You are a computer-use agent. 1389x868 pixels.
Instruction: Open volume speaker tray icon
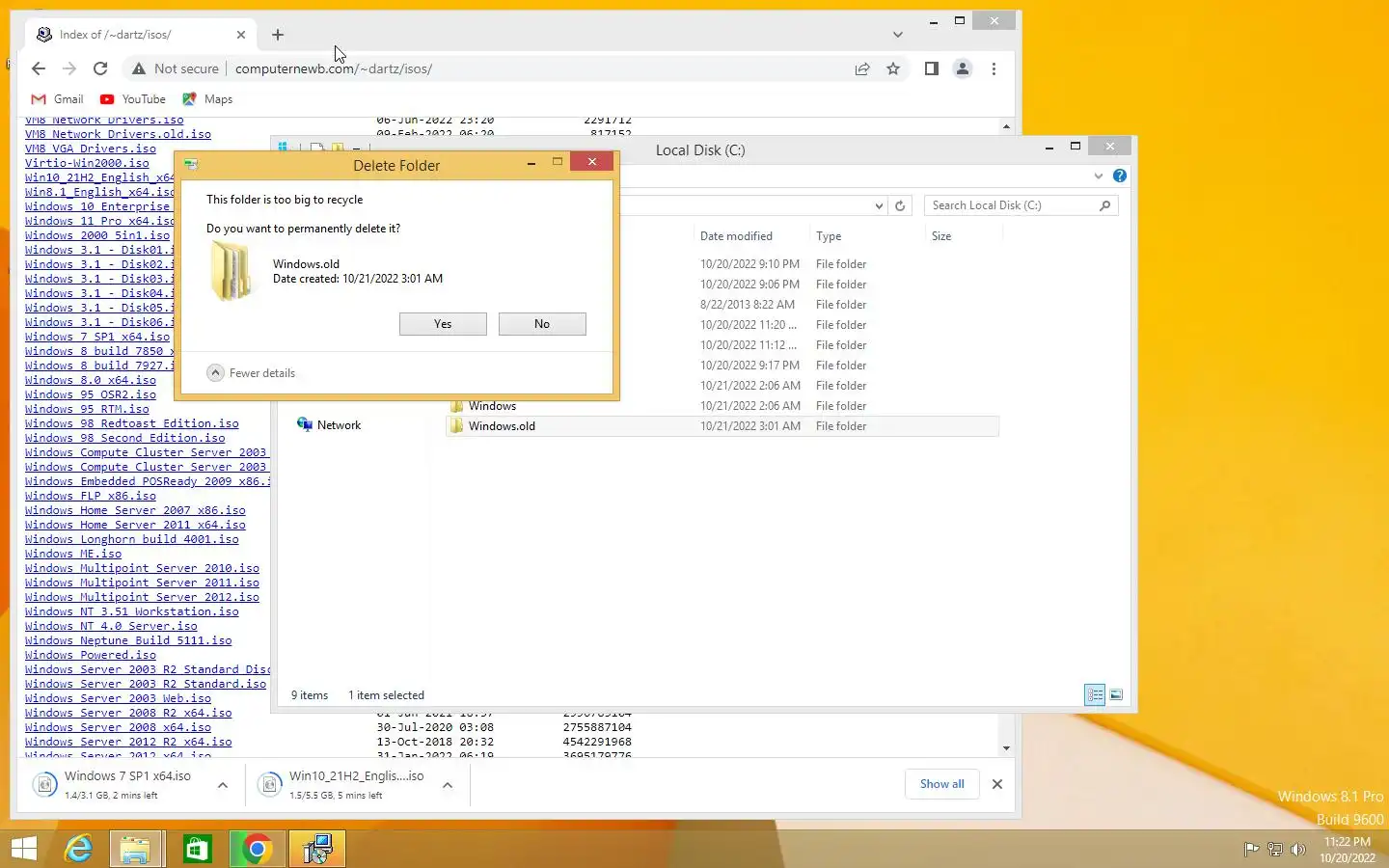tap(1298, 850)
